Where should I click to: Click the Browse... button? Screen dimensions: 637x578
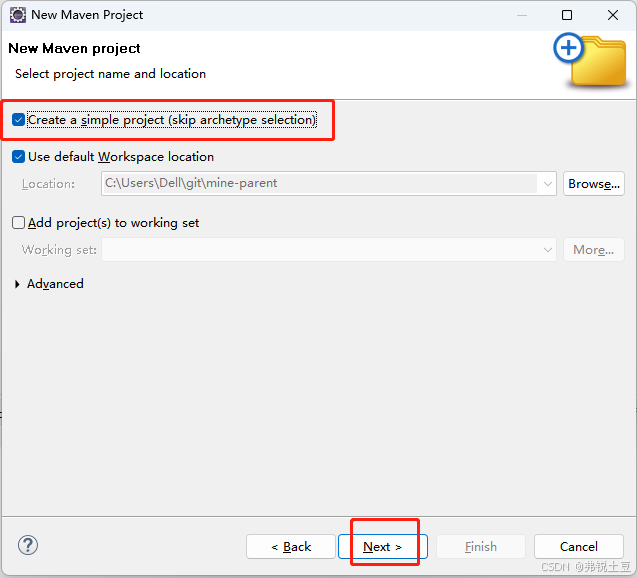(x=594, y=184)
